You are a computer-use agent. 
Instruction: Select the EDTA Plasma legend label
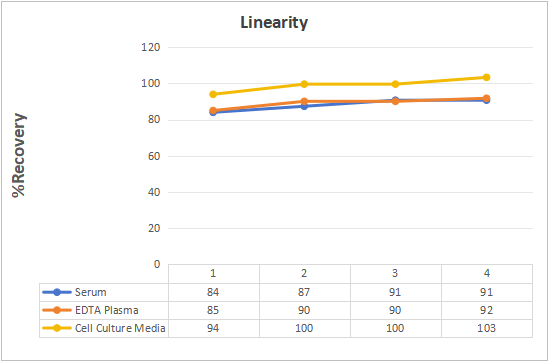coord(107,310)
